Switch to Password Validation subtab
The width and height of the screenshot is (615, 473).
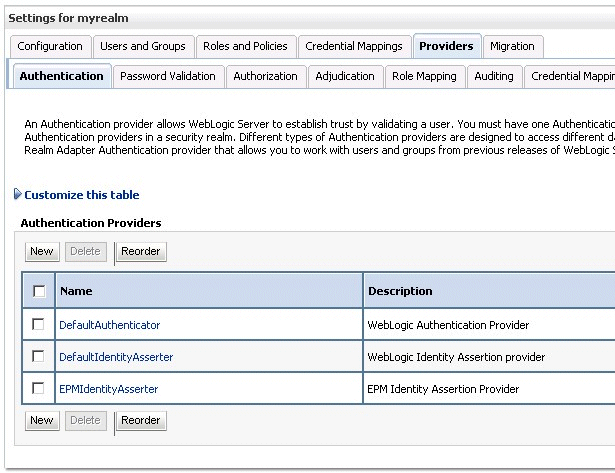167,76
